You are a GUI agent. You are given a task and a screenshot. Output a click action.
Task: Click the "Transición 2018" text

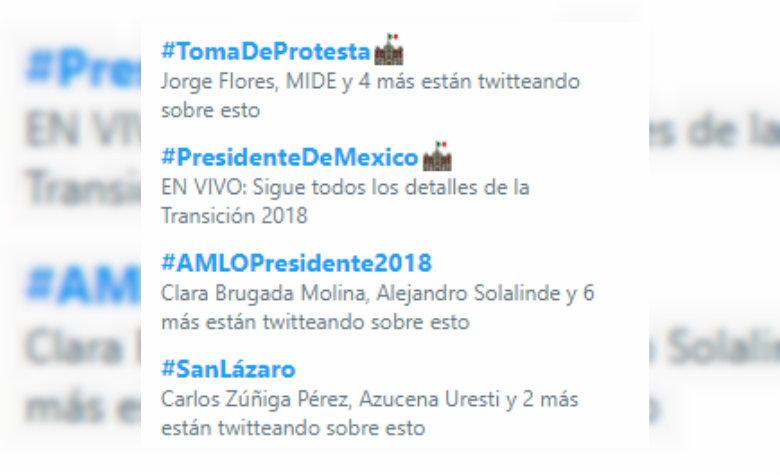233,215
